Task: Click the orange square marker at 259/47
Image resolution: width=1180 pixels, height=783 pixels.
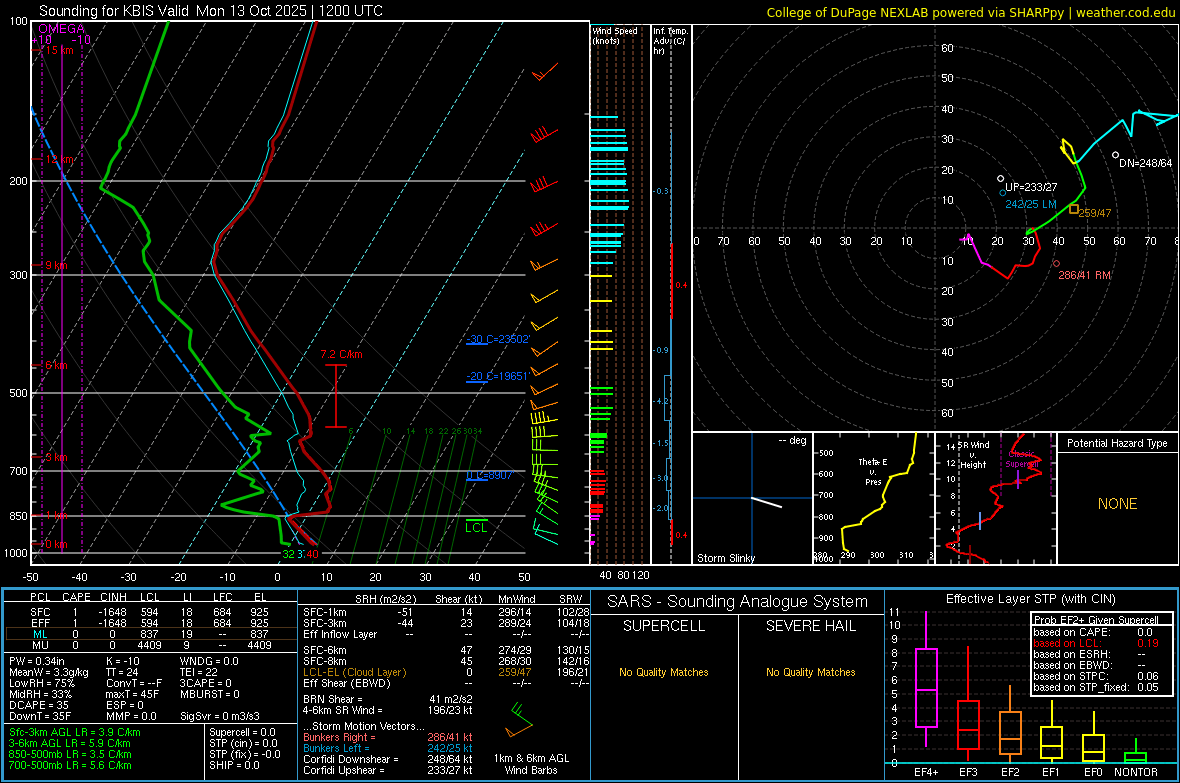Action: 1074,209
